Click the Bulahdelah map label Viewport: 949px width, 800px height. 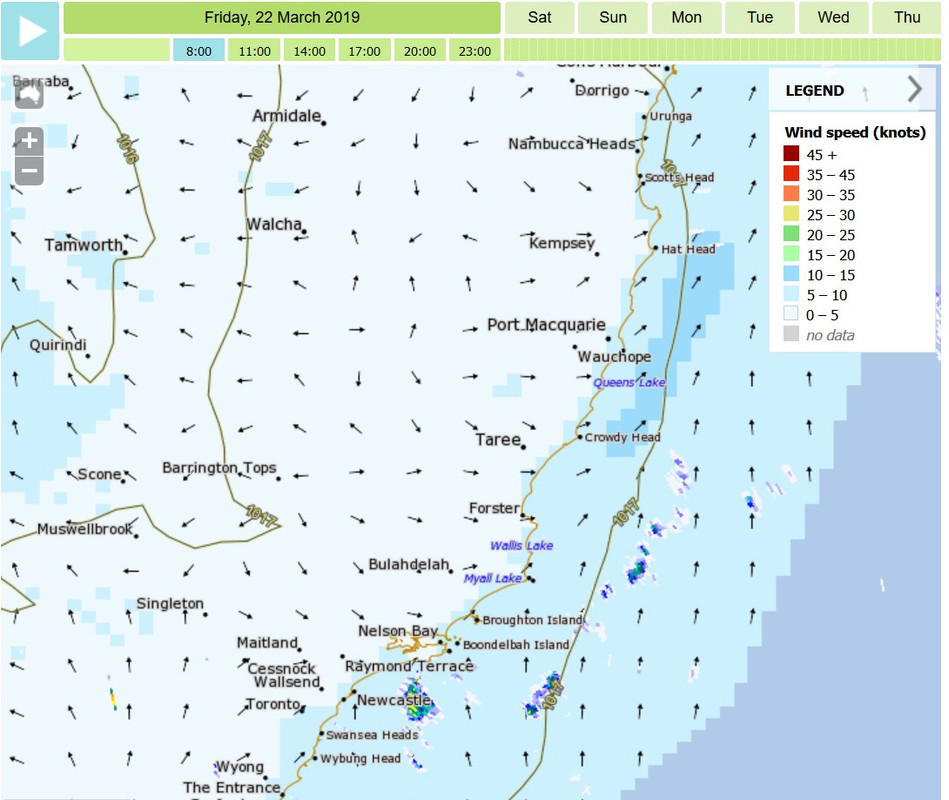(409, 565)
